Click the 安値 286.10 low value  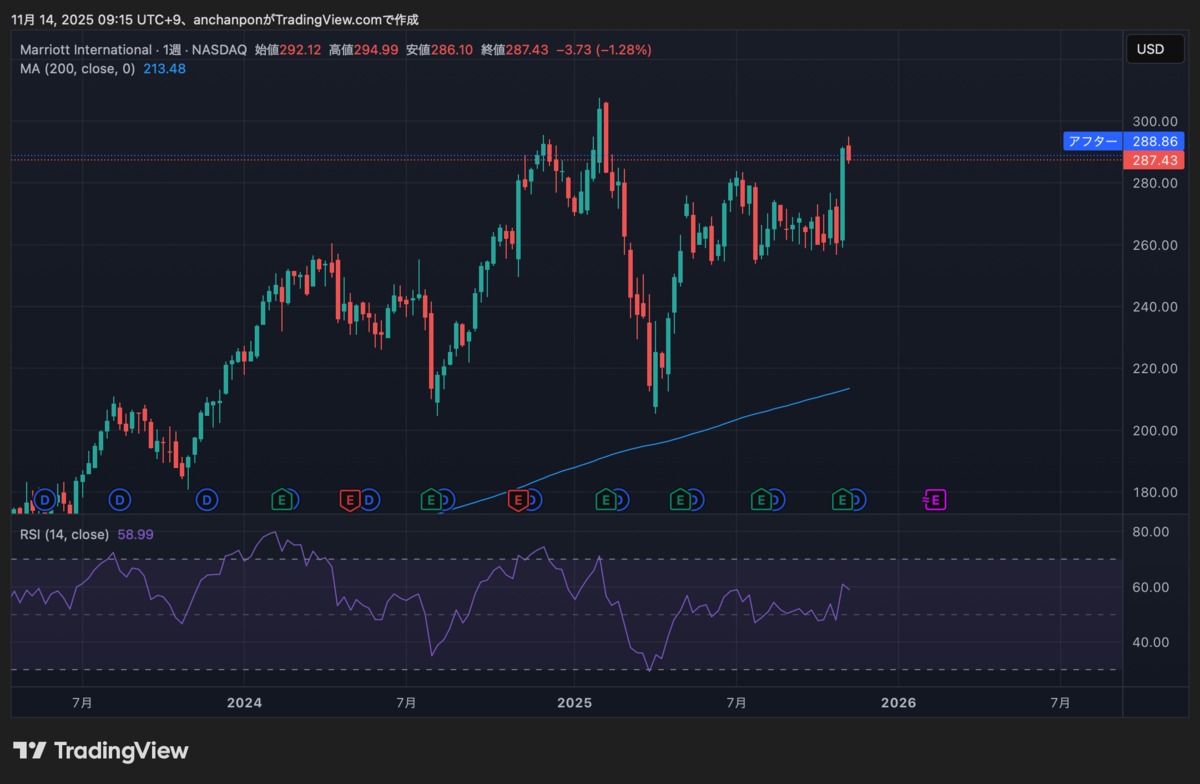coord(439,49)
